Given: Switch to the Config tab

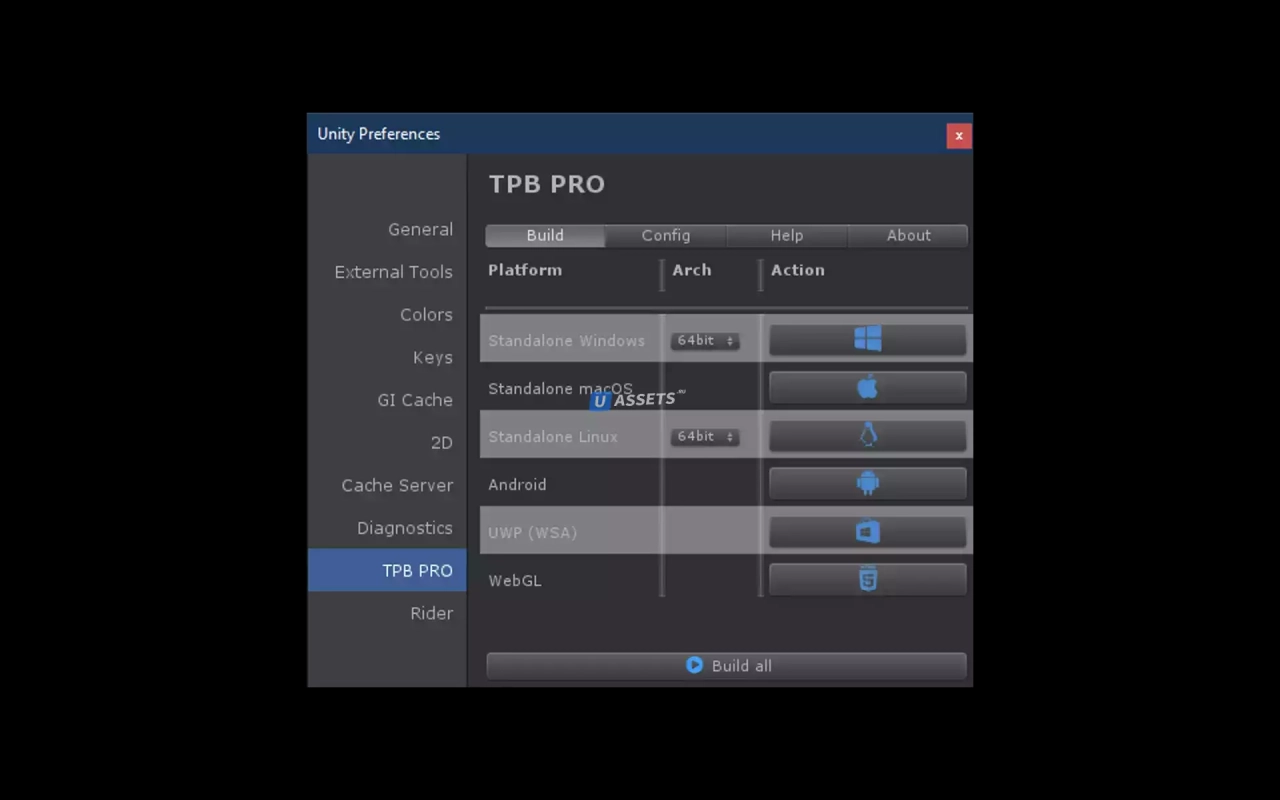Looking at the screenshot, I should click(x=666, y=236).
